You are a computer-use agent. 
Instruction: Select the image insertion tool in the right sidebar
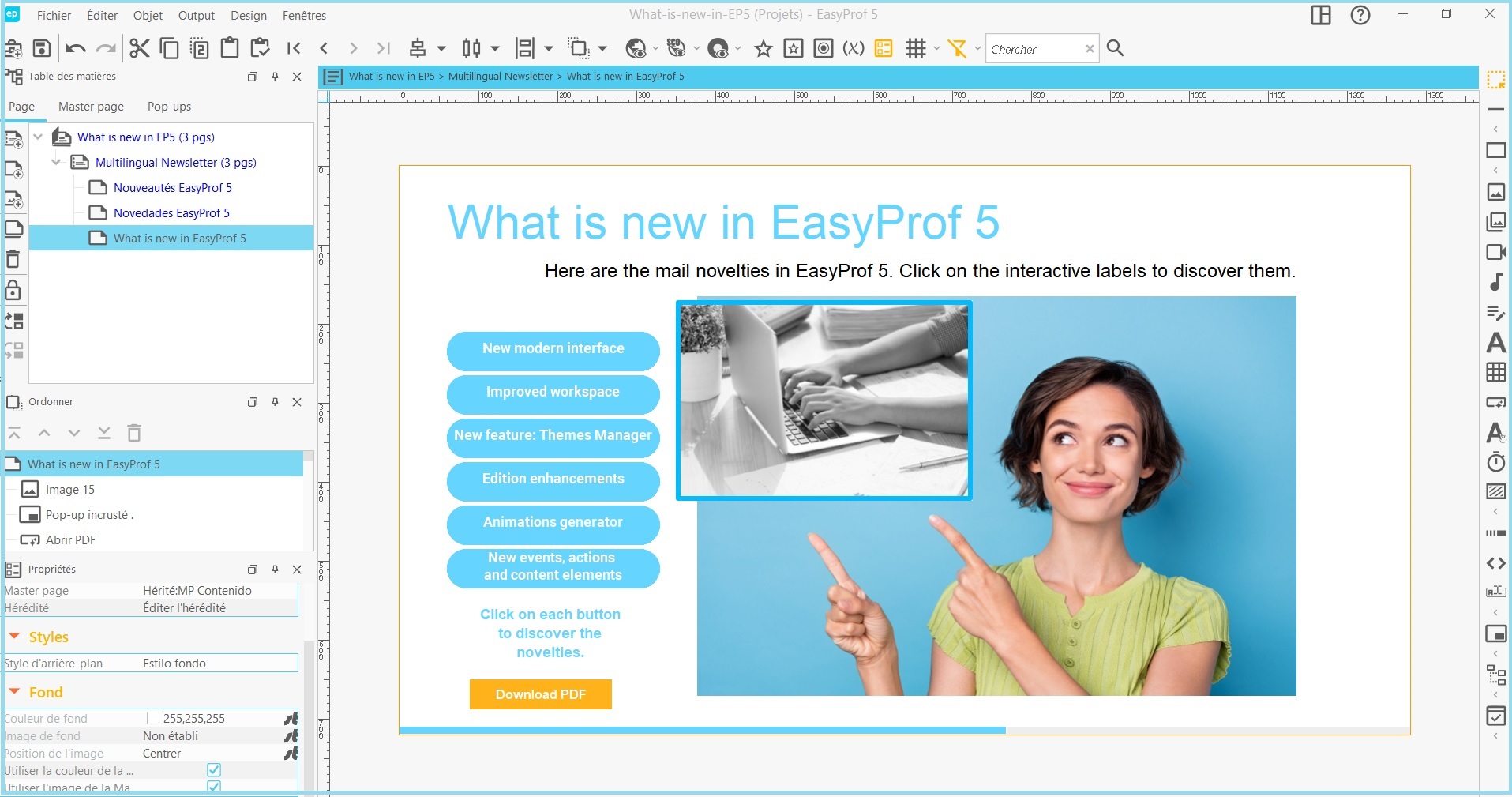1496,192
